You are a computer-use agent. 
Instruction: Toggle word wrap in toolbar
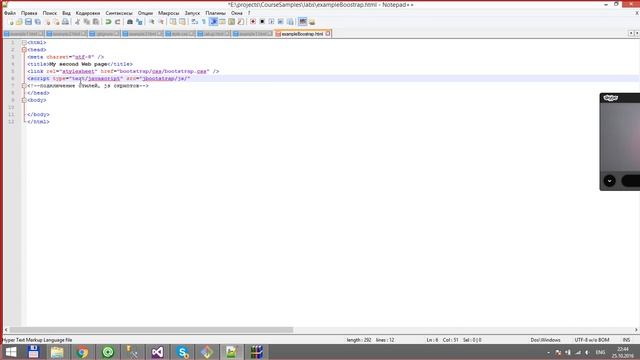click(x=195, y=22)
